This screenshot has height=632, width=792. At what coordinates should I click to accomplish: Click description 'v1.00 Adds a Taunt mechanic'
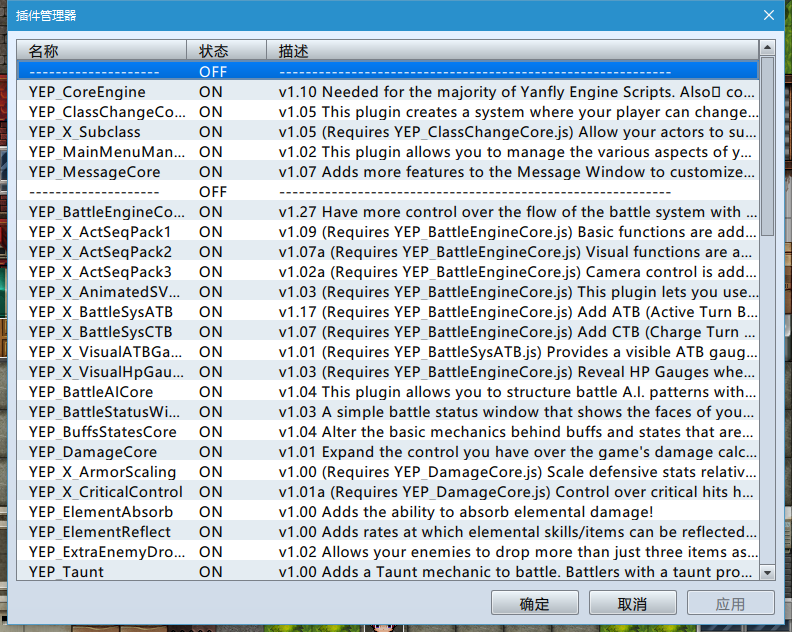point(516,572)
